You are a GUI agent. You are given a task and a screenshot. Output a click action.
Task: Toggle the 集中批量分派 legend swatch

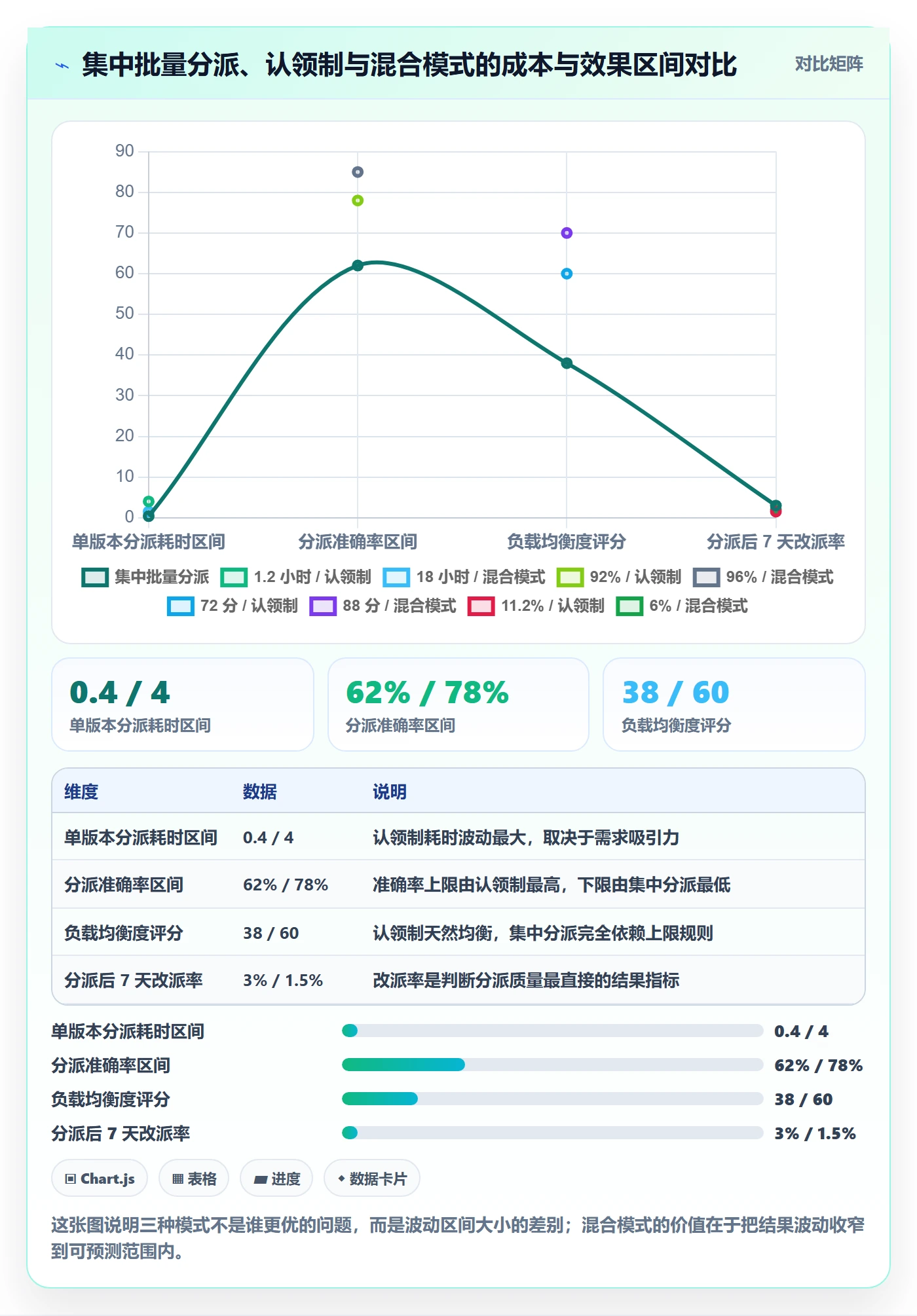95,577
